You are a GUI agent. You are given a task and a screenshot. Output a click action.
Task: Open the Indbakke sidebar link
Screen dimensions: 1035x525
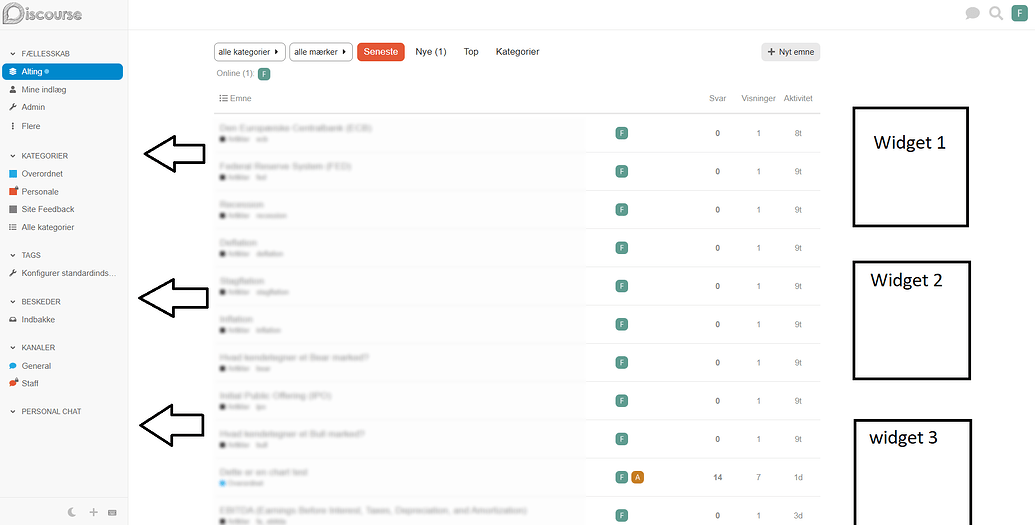click(38, 319)
